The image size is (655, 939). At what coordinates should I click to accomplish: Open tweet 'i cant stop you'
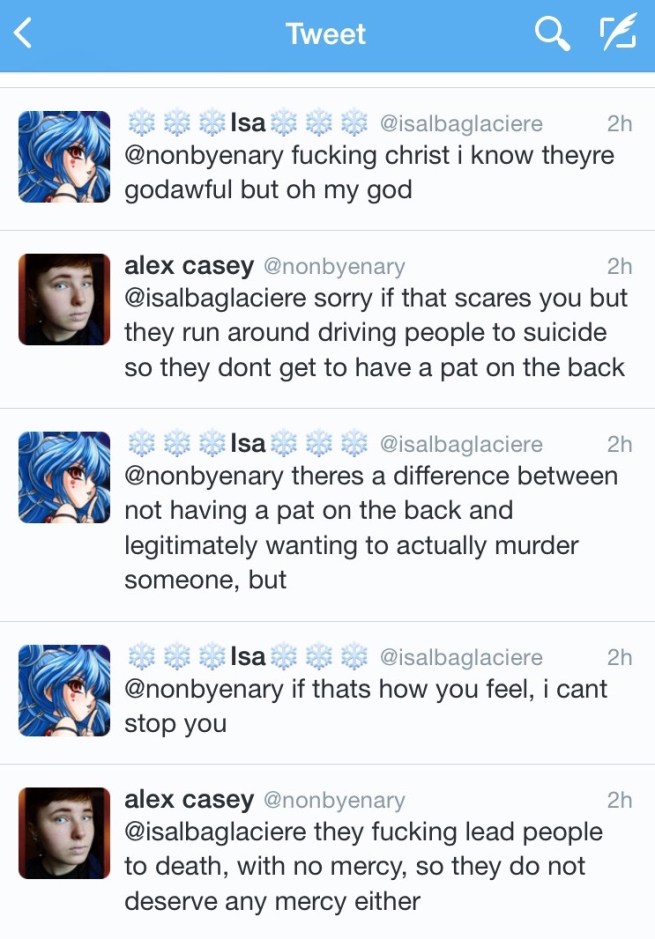tap(328, 693)
